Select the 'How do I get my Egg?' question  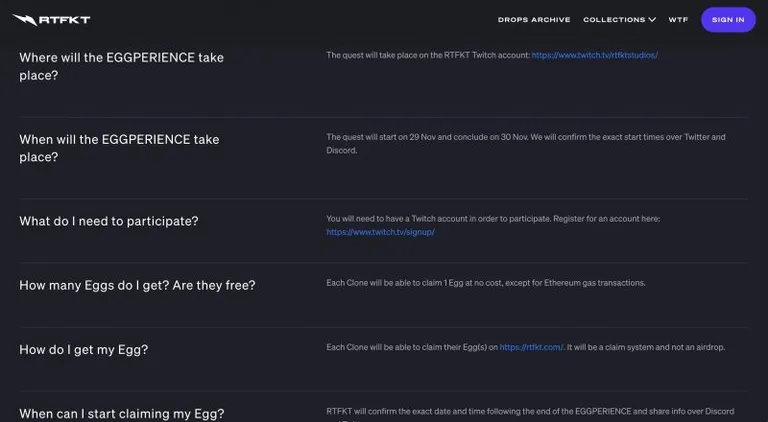(83, 350)
